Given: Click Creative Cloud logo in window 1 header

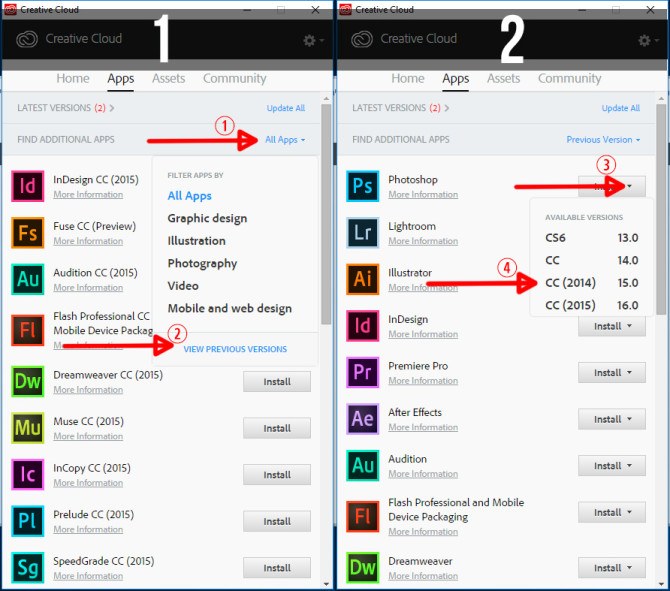Looking at the screenshot, I should (x=26, y=39).
